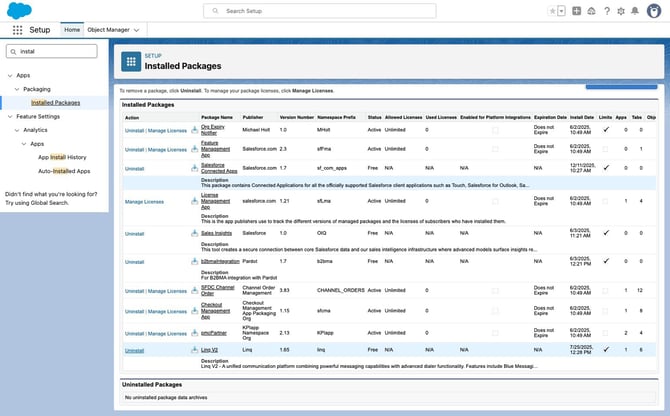Click the 'CHANNEL_ORDERS' namespace prefix cell

tap(341, 290)
